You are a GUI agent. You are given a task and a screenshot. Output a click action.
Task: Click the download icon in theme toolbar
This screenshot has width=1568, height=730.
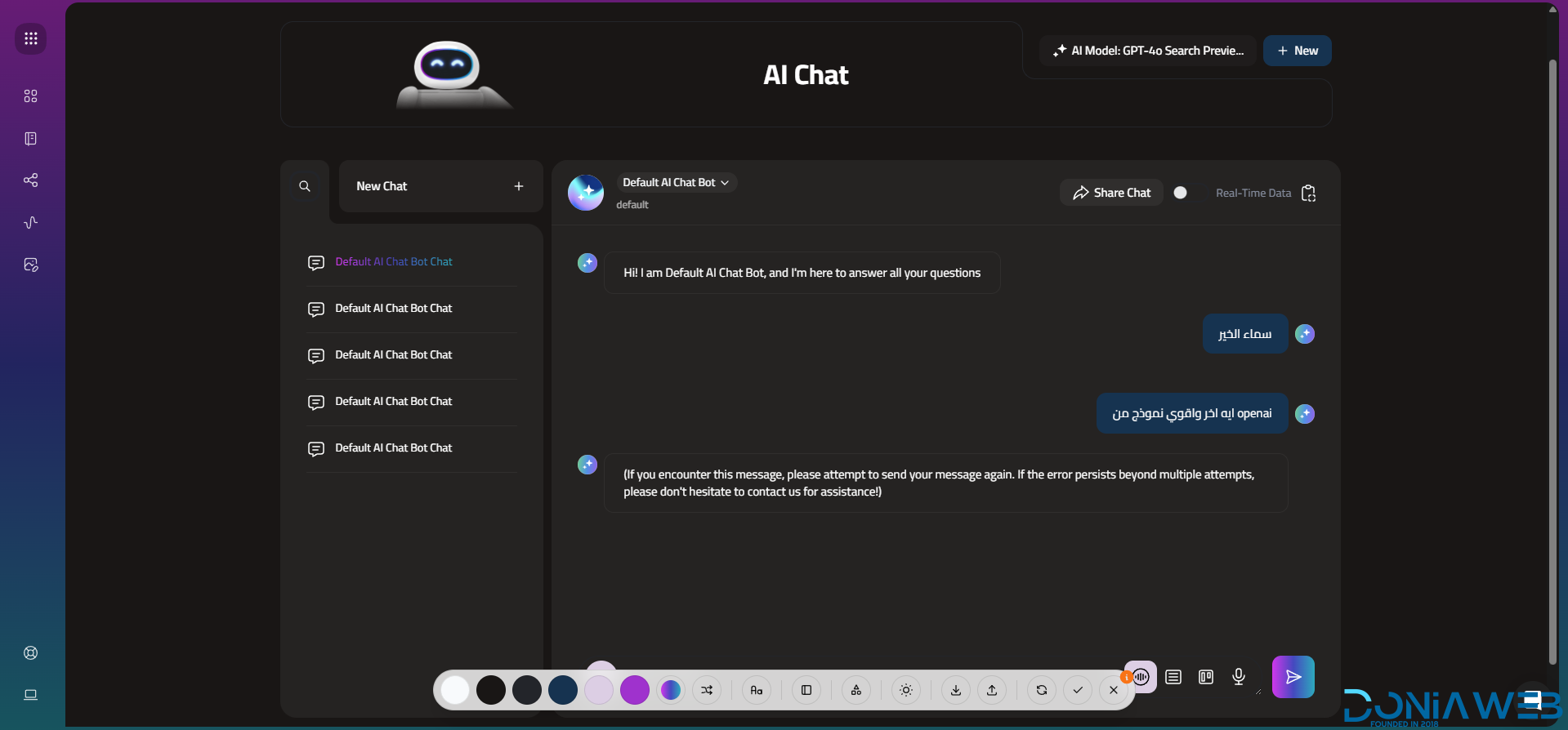(x=955, y=690)
